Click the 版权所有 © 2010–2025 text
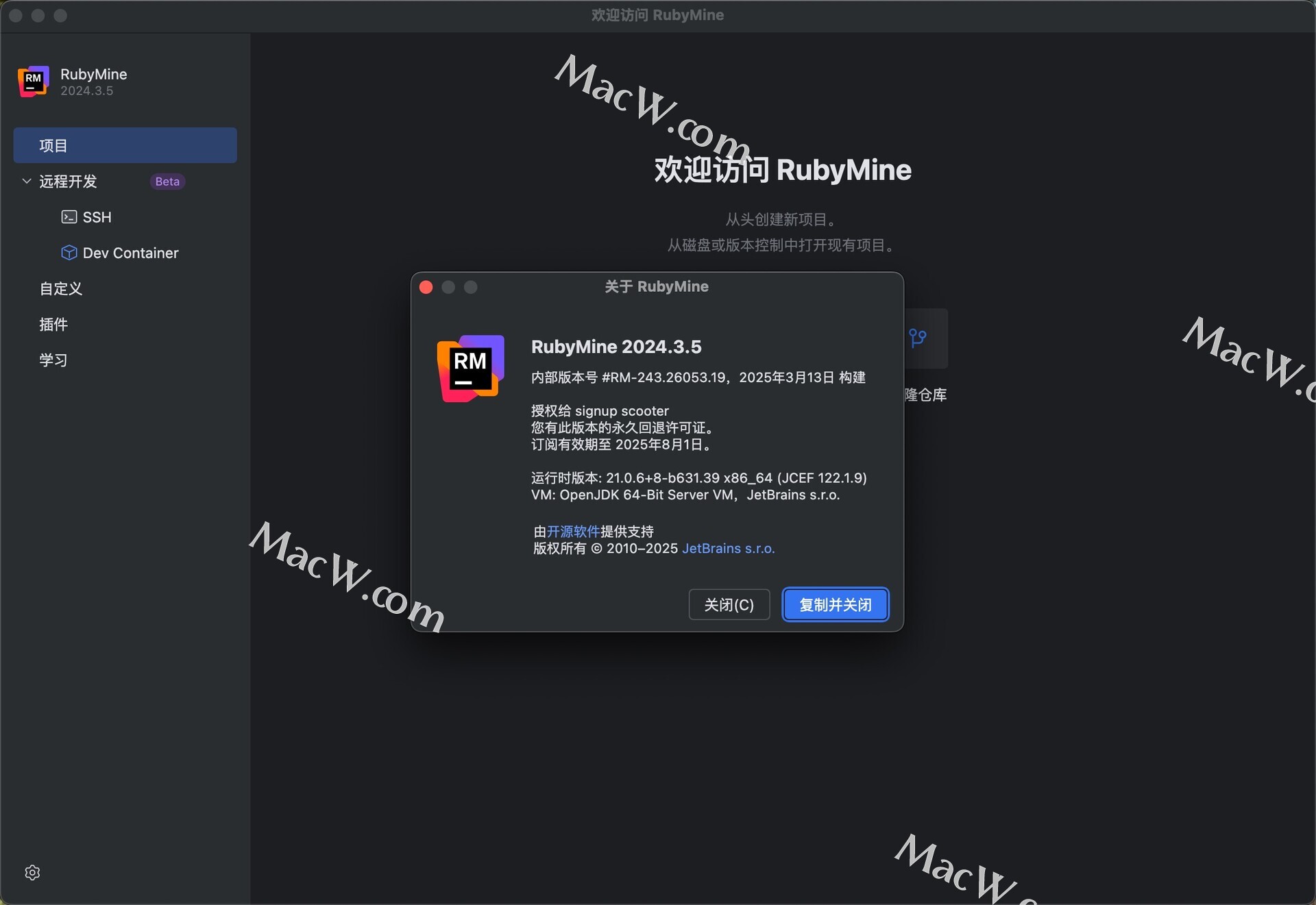Screen dimensions: 1316x905 605,549
